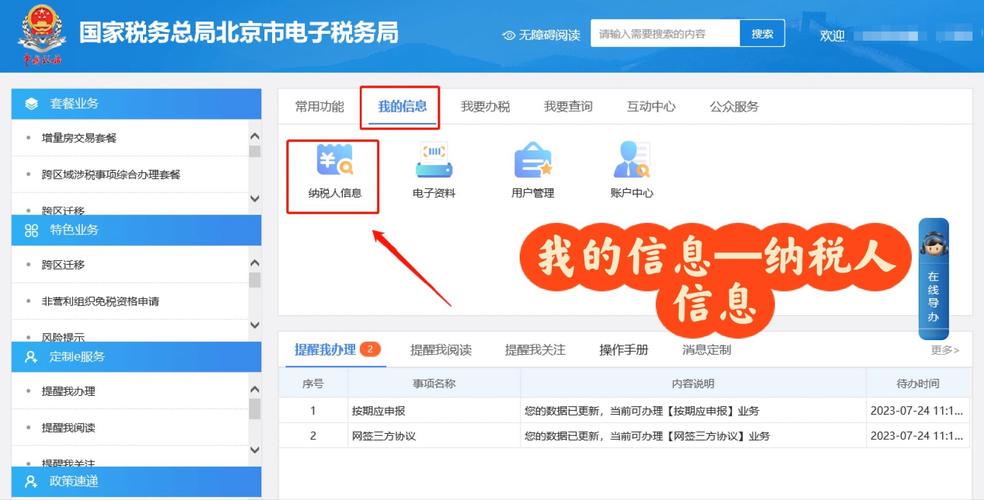Select the 提醒我阅读 tab

point(441,350)
